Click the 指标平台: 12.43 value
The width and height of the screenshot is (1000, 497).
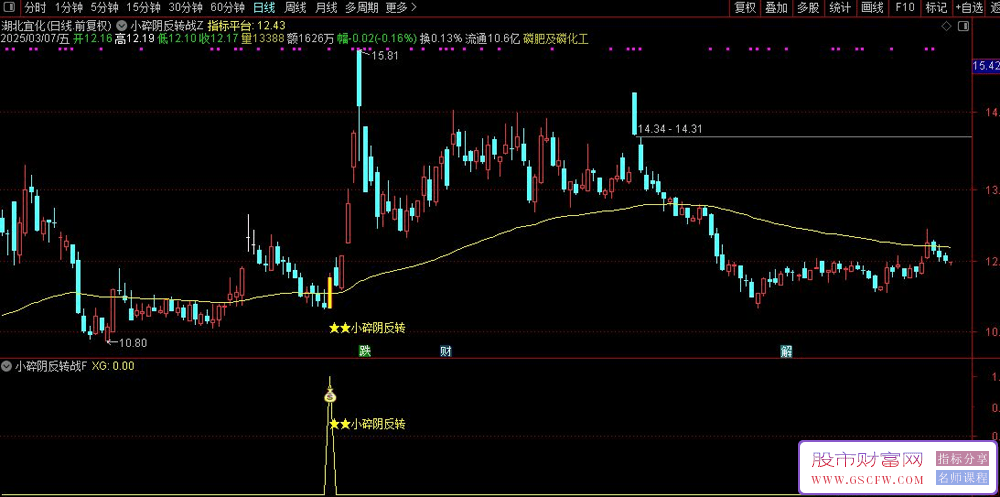click(x=247, y=26)
